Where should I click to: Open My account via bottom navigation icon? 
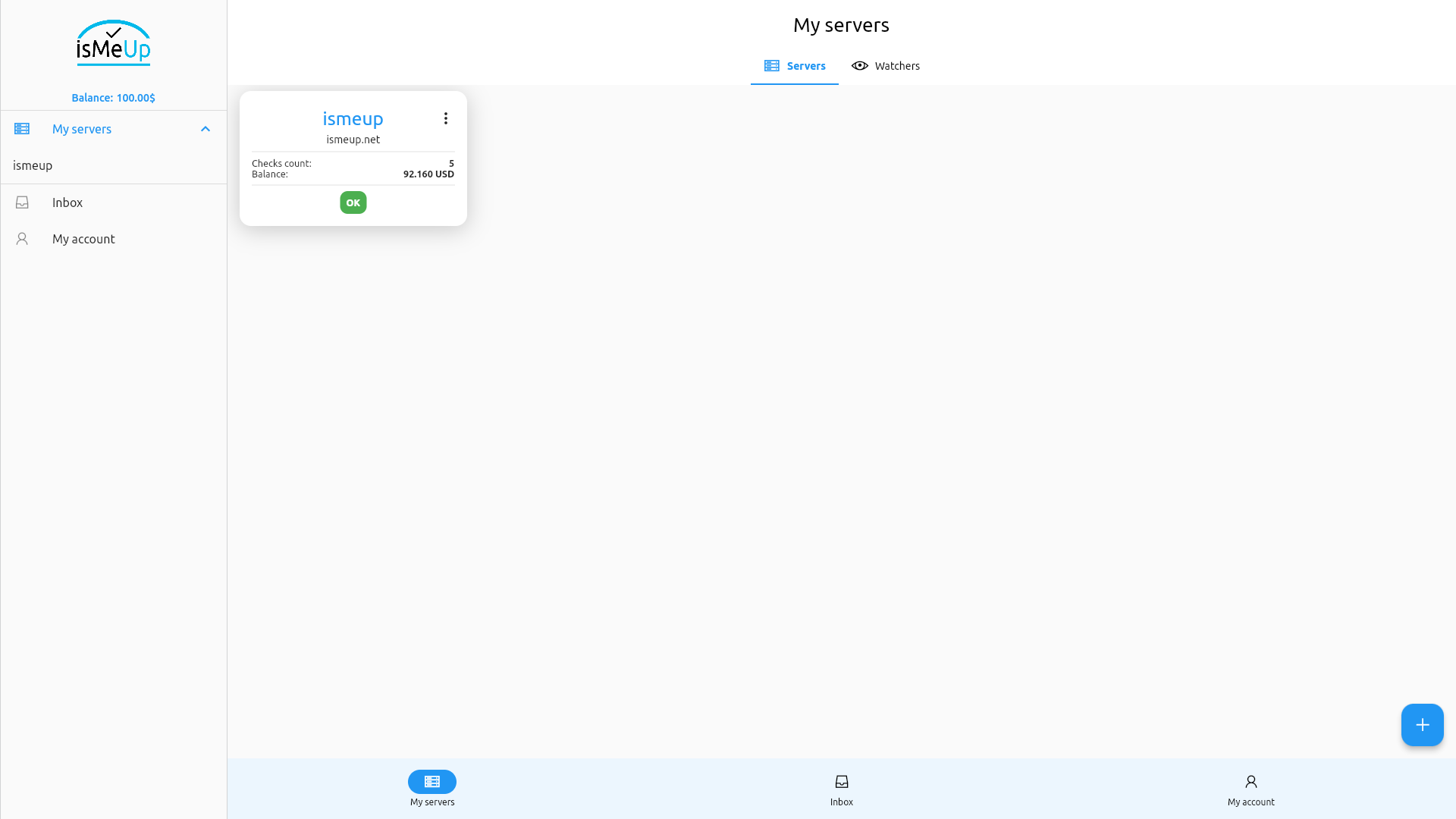click(x=1250, y=781)
